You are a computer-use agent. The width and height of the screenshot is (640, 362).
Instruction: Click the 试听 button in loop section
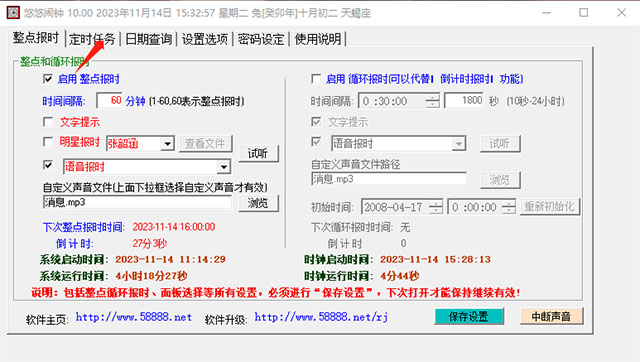point(500,143)
